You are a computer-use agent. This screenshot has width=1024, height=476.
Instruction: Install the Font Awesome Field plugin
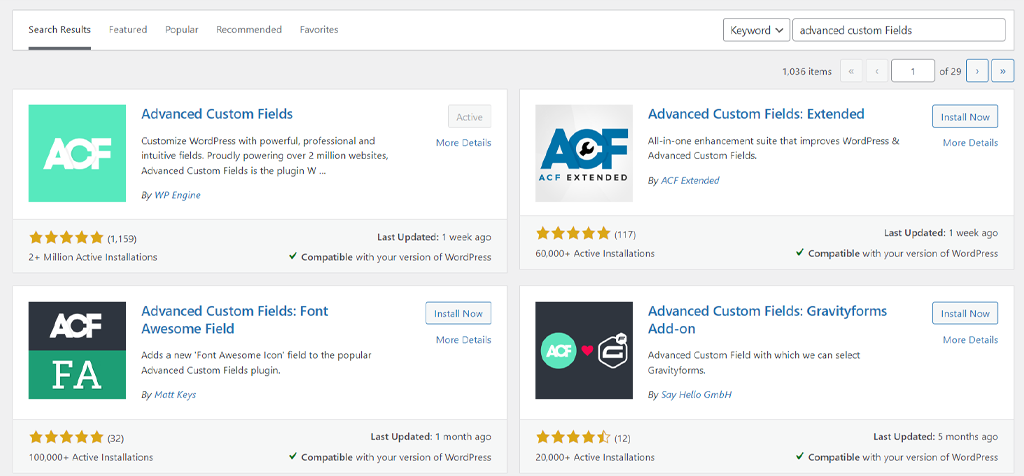click(x=458, y=314)
